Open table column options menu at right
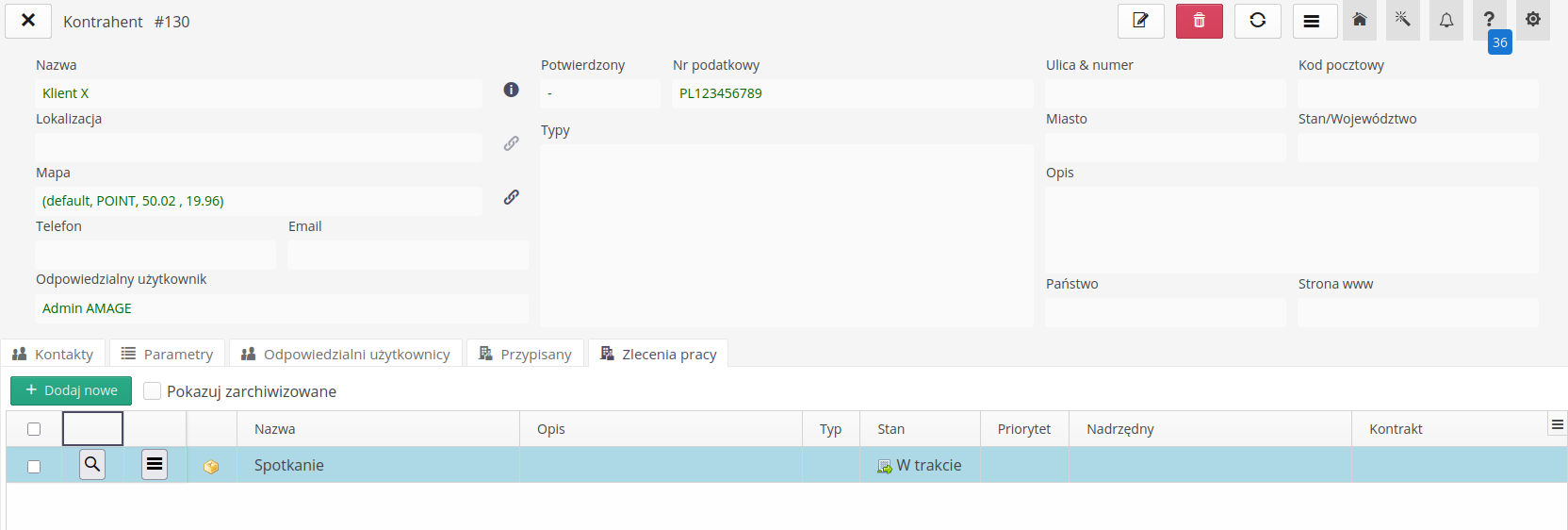The height and width of the screenshot is (530, 1568). pyautogui.click(x=1557, y=425)
